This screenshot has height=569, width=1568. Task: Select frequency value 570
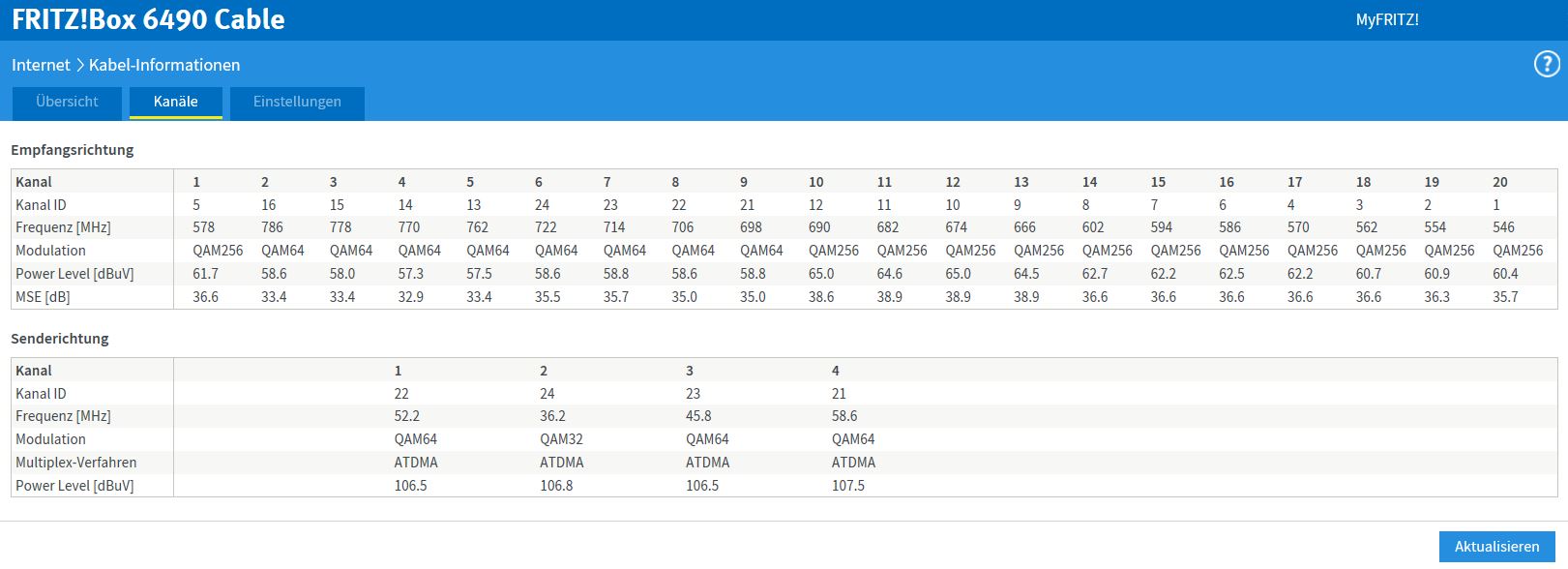[x=1298, y=227]
